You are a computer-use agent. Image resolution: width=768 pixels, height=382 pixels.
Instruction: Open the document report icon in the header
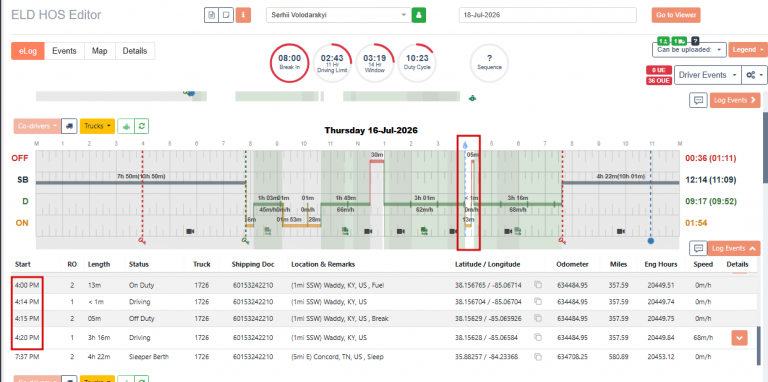[211, 15]
